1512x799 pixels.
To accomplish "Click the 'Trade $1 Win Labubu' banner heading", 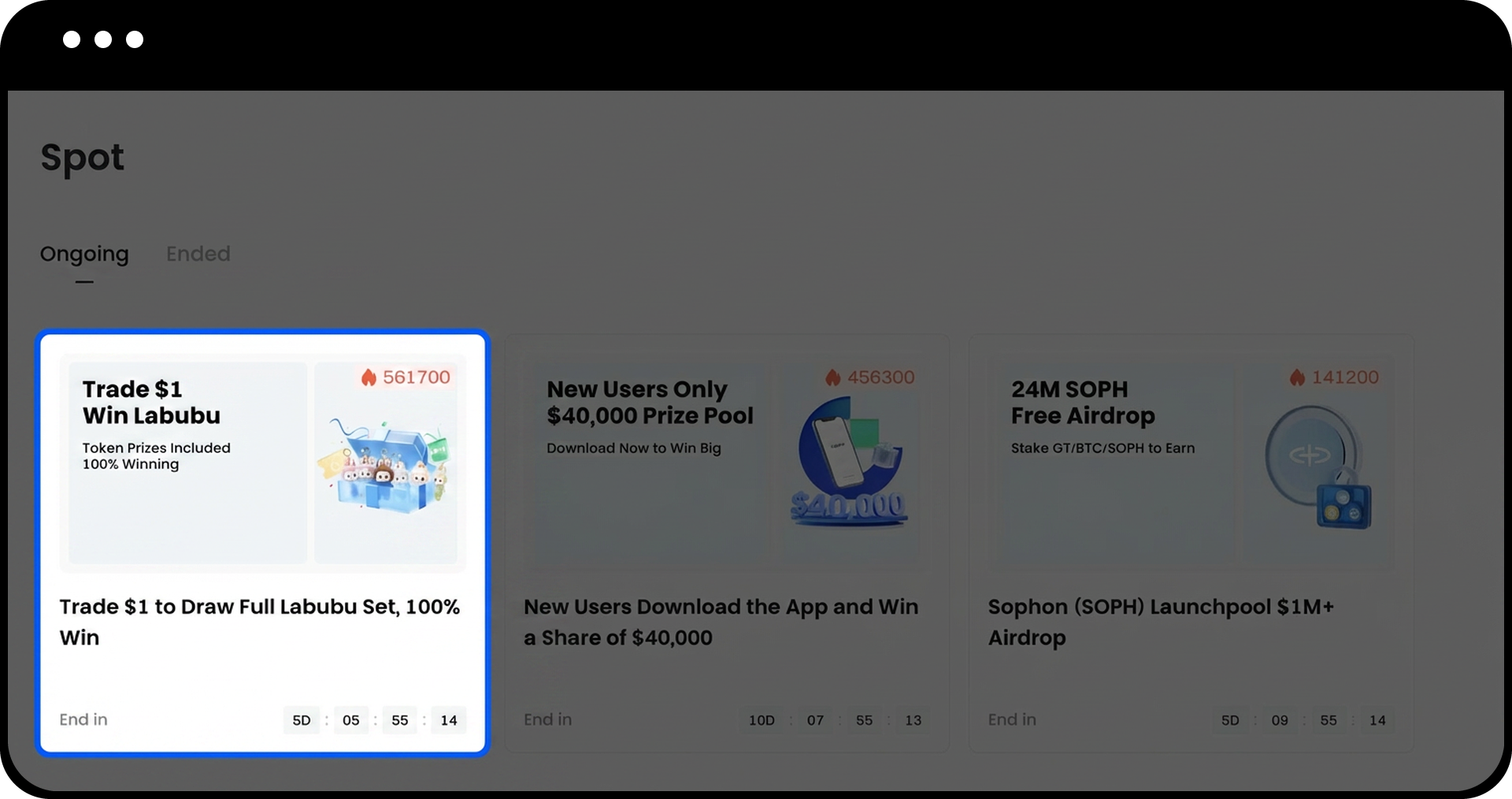I will [151, 402].
